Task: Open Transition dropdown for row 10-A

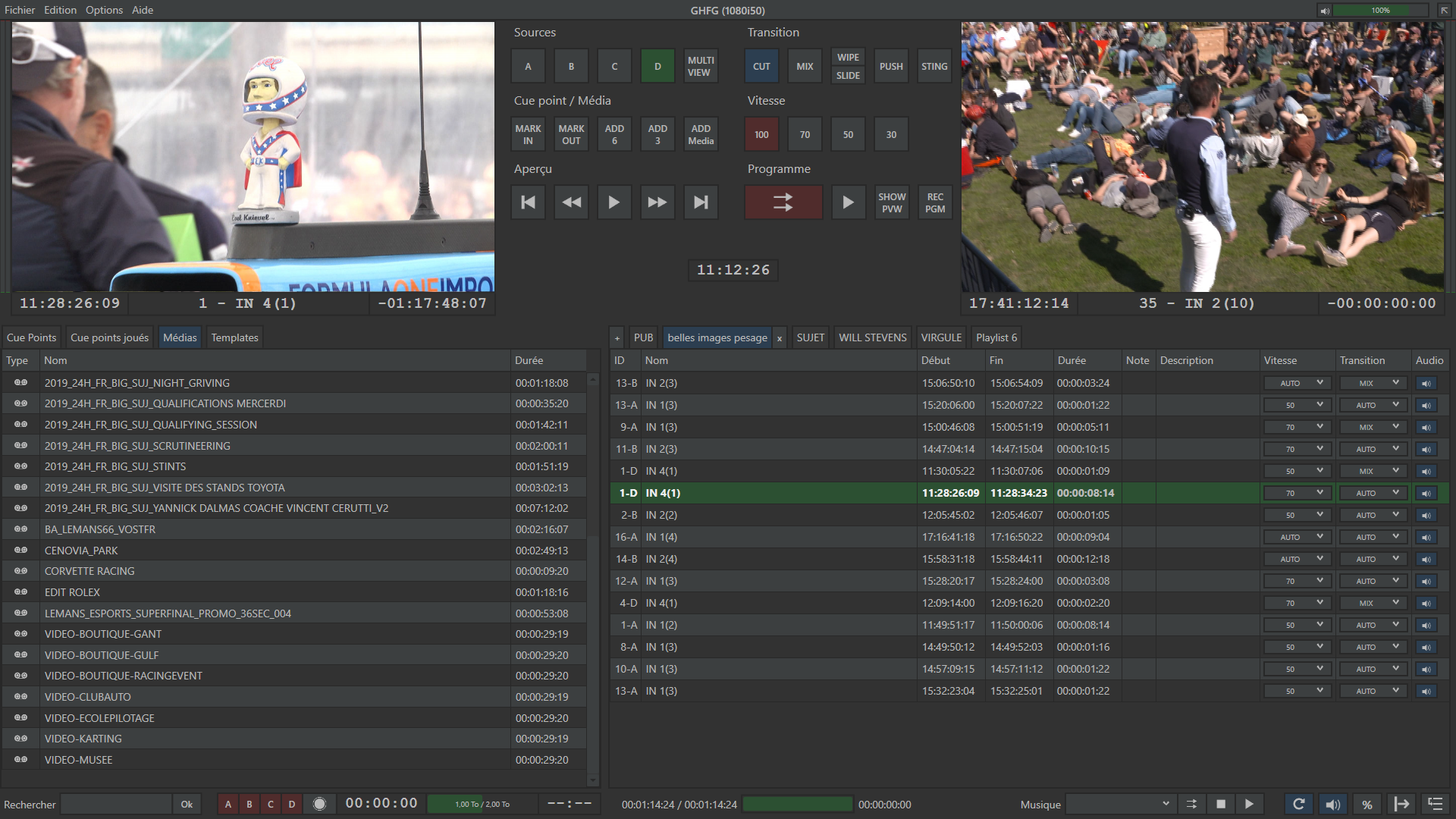Action: (x=1373, y=670)
